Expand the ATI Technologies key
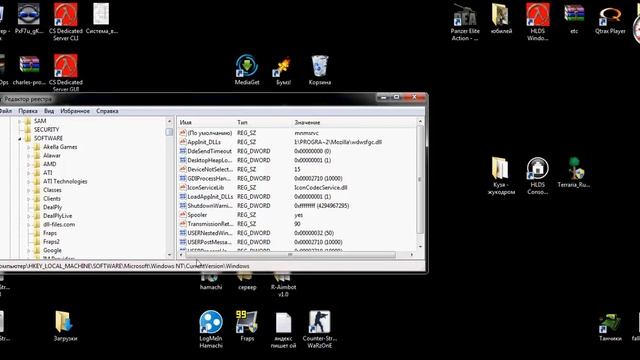Image resolution: width=640 pixels, height=360 pixels. pos(29,182)
